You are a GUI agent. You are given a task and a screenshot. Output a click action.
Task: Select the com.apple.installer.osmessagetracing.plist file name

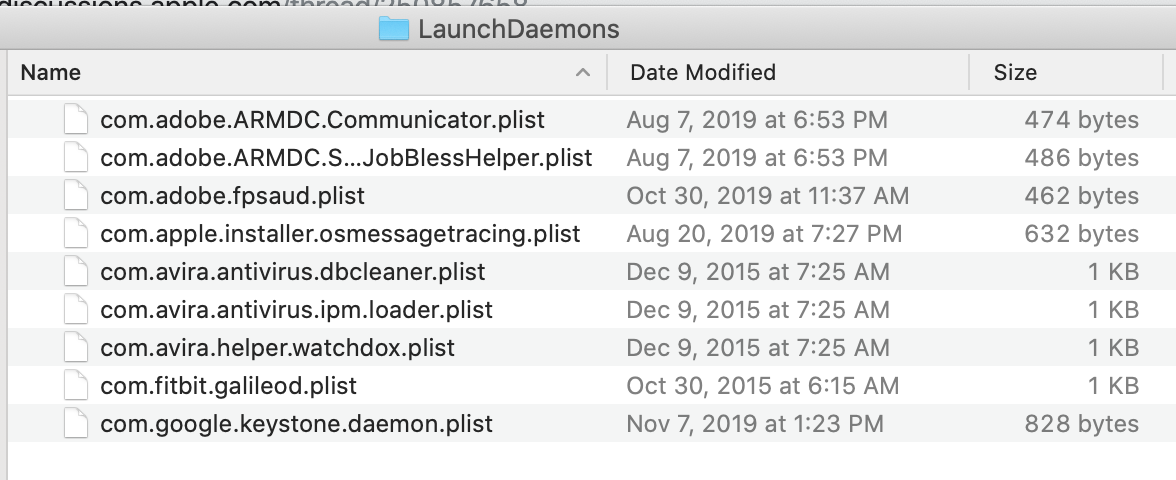(x=340, y=234)
